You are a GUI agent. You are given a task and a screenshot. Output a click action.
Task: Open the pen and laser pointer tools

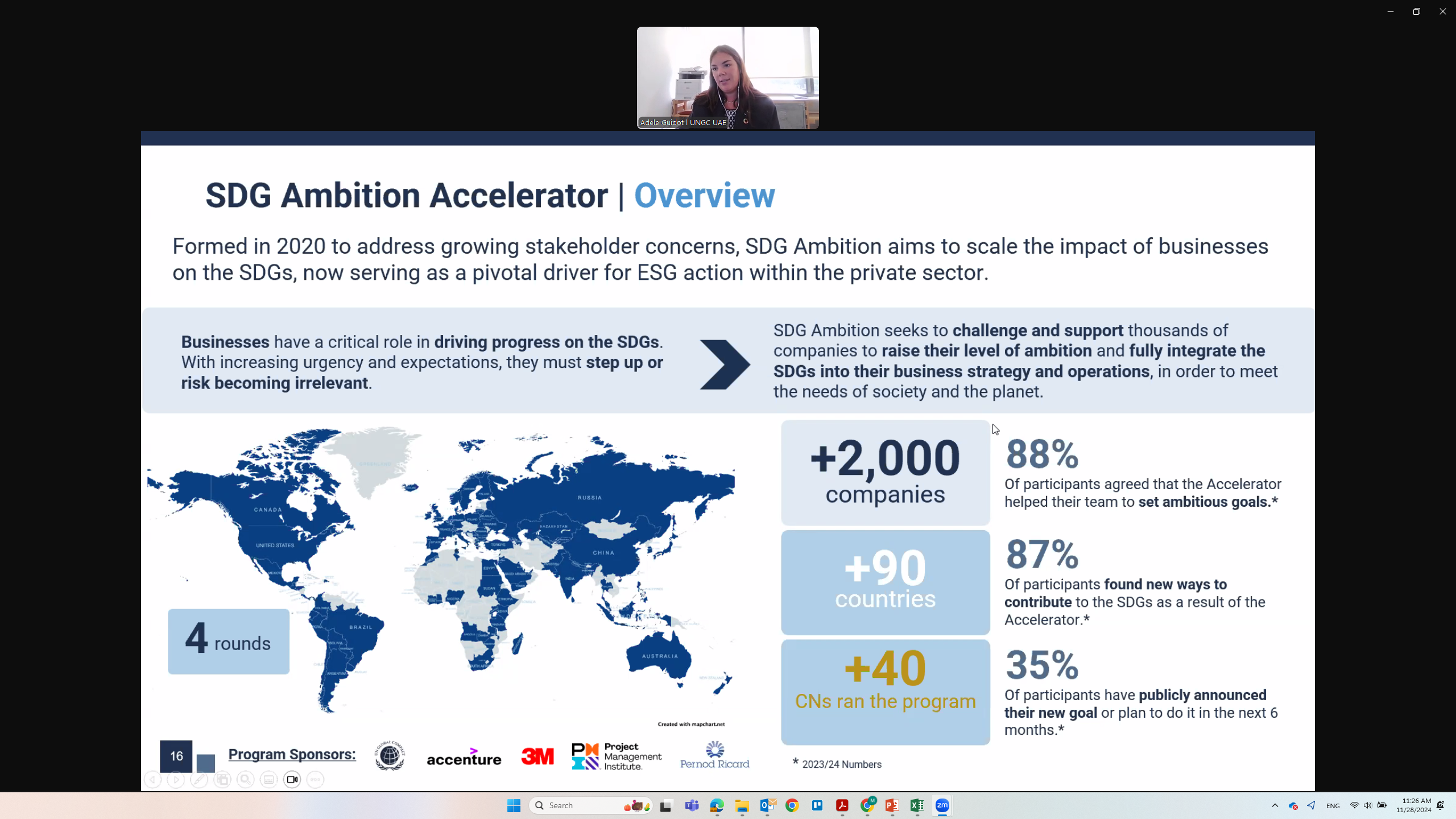[x=199, y=779]
